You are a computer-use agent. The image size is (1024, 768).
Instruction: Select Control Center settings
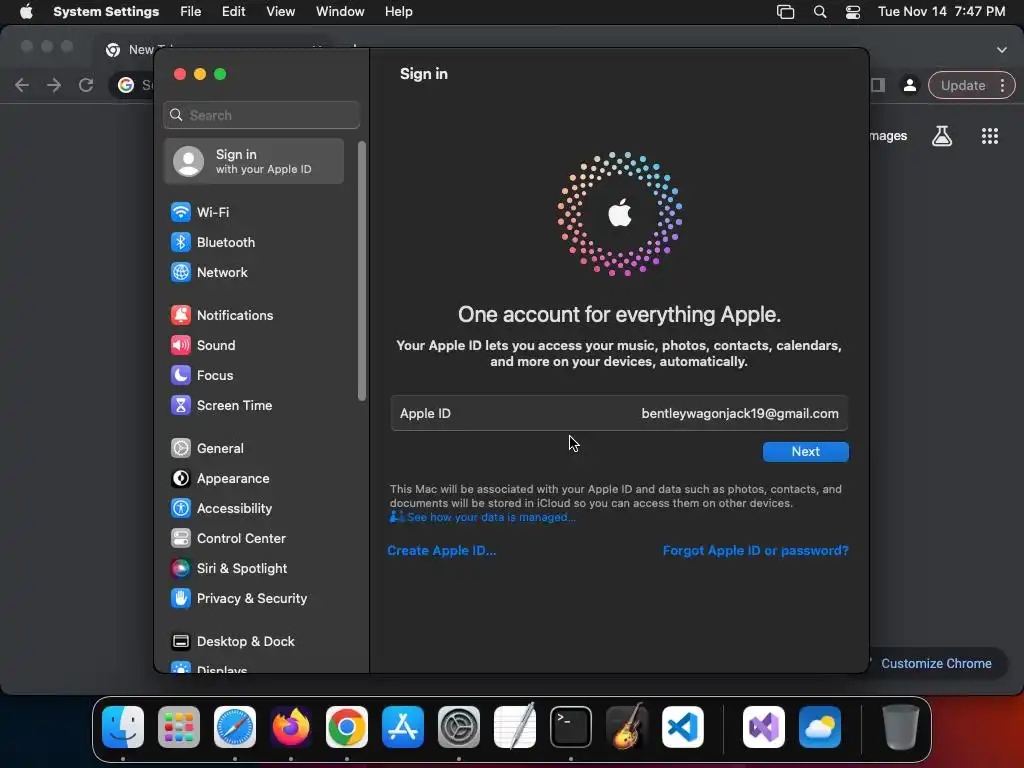click(x=254, y=539)
